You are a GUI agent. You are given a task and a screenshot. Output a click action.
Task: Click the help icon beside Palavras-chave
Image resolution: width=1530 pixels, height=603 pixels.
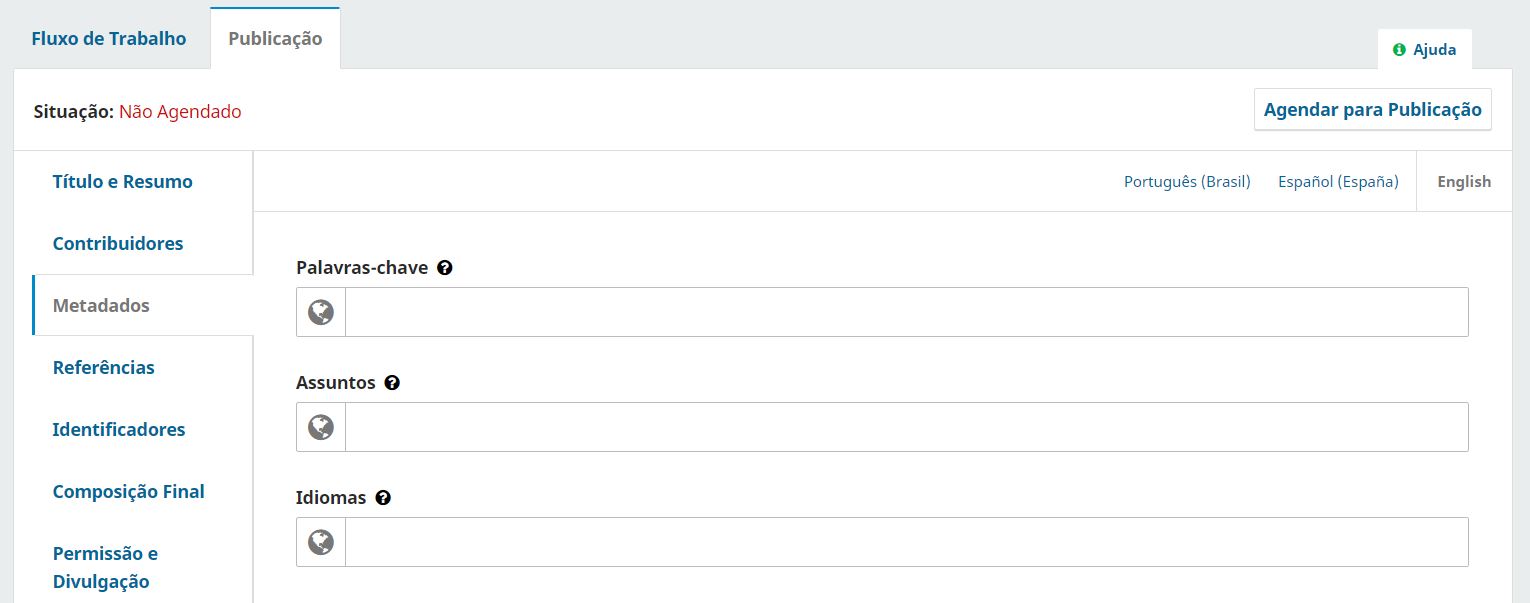coord(445,268)
